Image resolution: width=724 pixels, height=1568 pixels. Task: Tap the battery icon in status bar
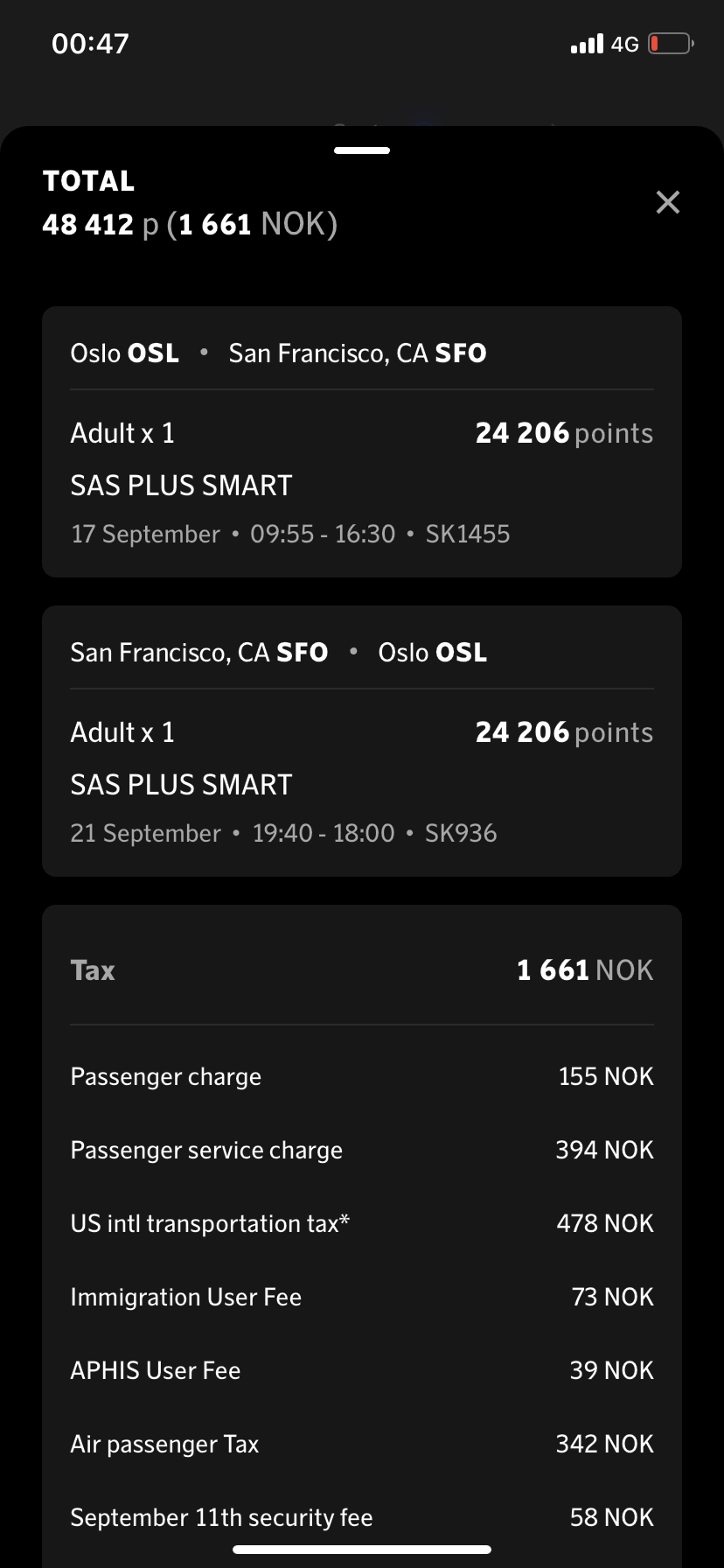[671, 44]
